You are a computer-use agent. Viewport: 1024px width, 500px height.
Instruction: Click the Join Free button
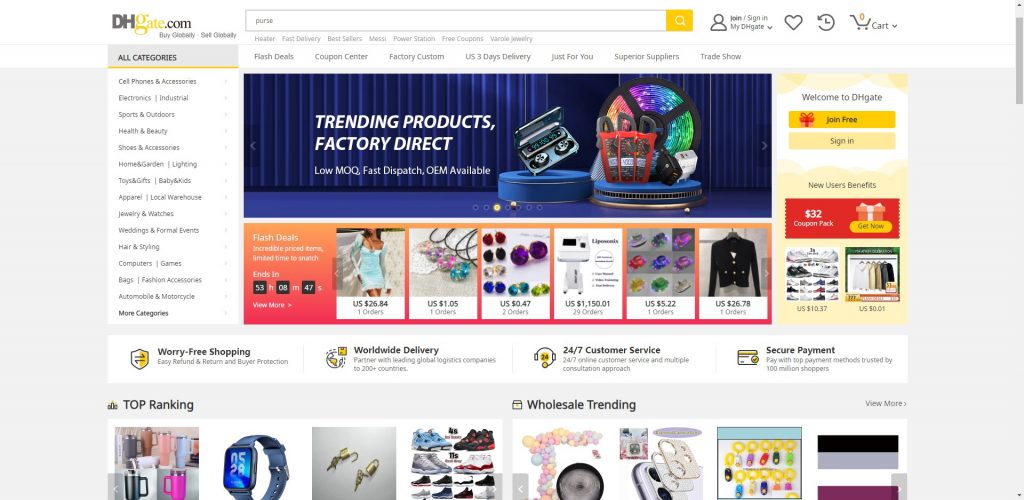842,119
